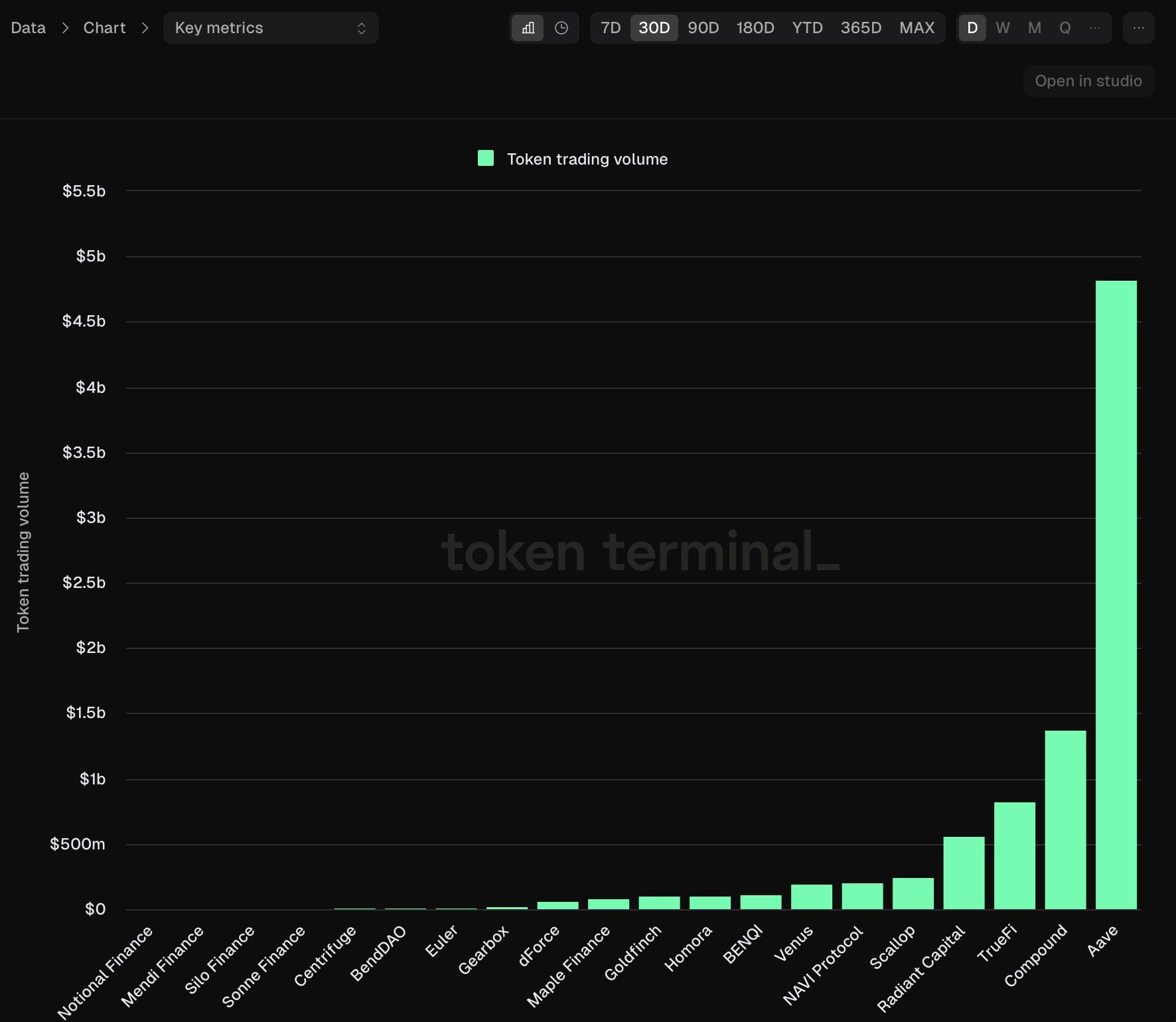The image size is (1176, 1022).
Task: Select the 90D time range
Action: [x=703, y=28]
